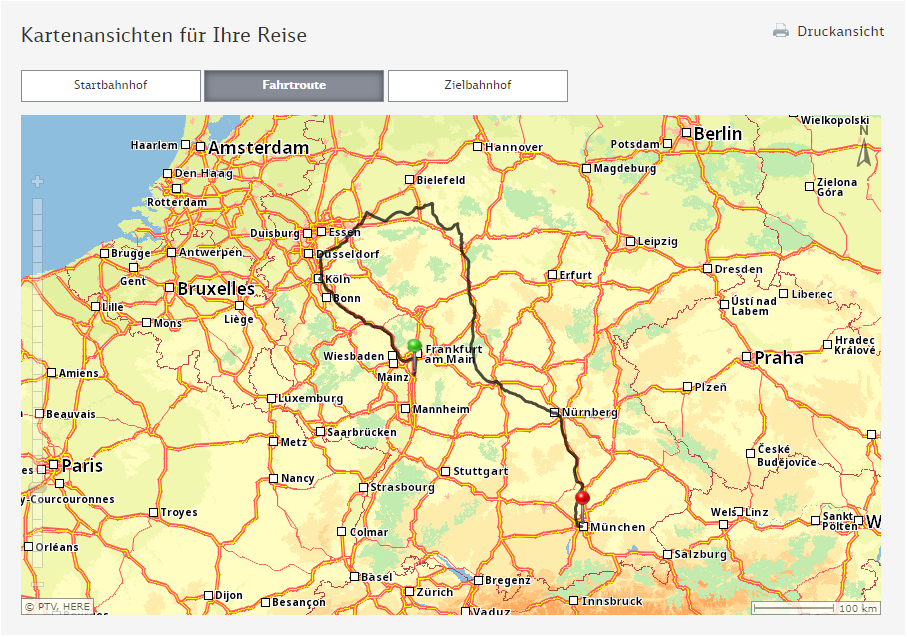Open the Zielbahnhof tab
907x637 pixels.
pyautogui.click(x=477, y=85)
